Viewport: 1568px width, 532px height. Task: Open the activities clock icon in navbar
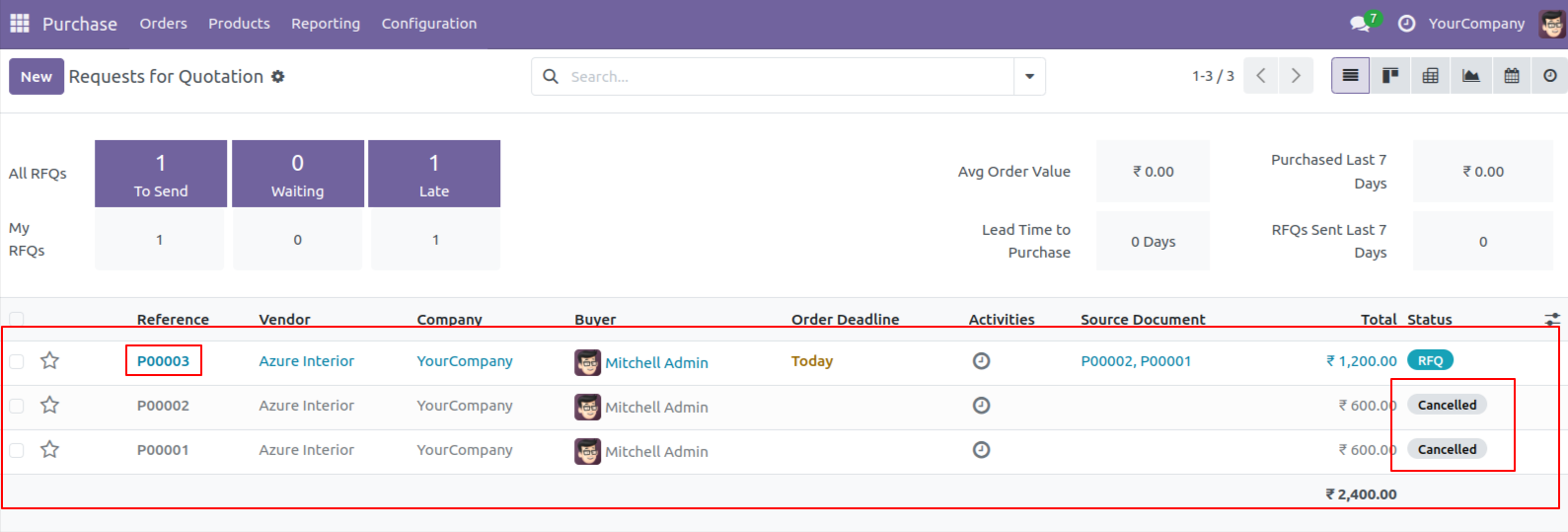click(x=1407, y=23)
